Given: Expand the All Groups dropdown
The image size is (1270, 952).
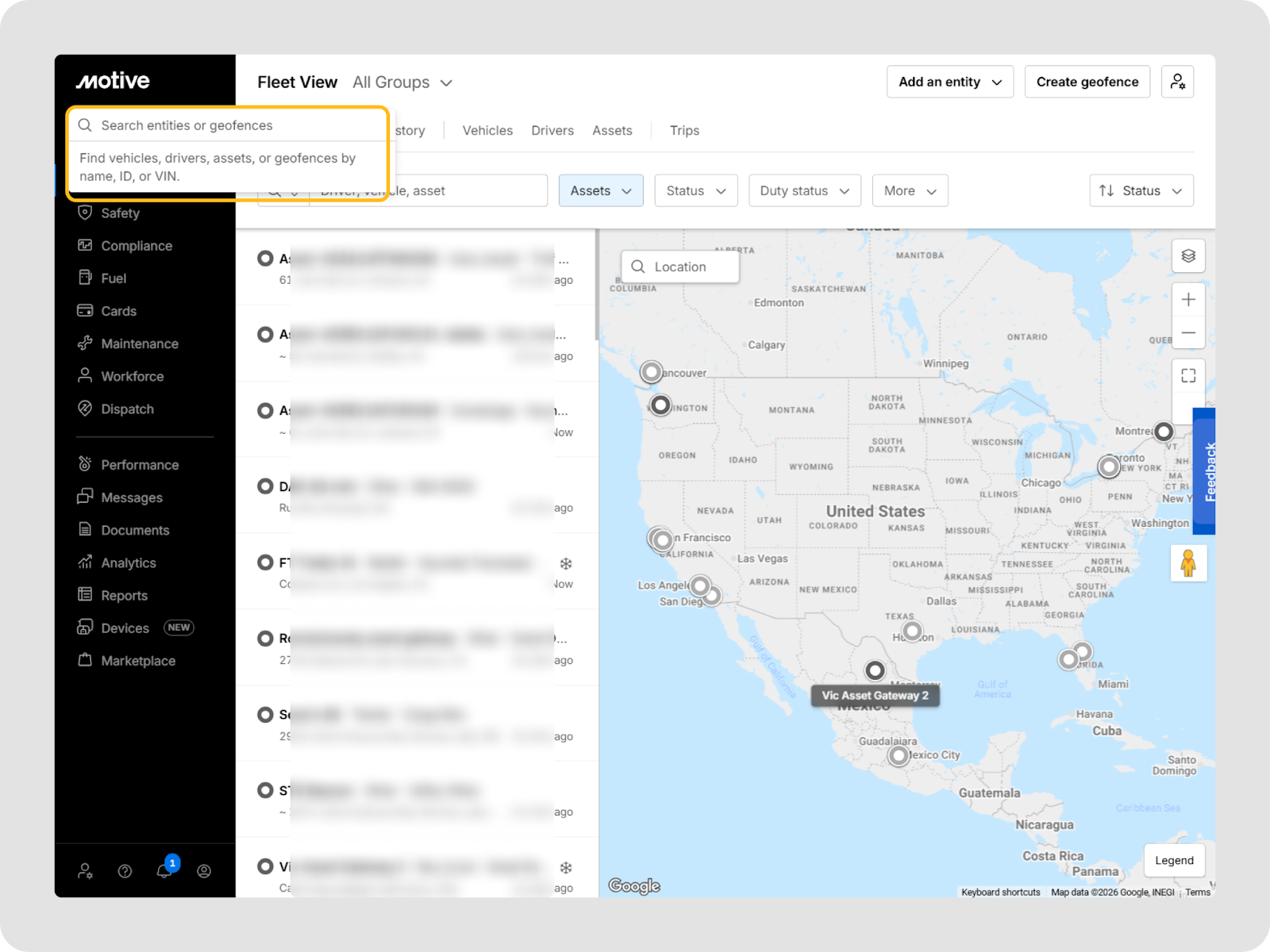Looking at the screenshot, I should (x=402, y=83).
